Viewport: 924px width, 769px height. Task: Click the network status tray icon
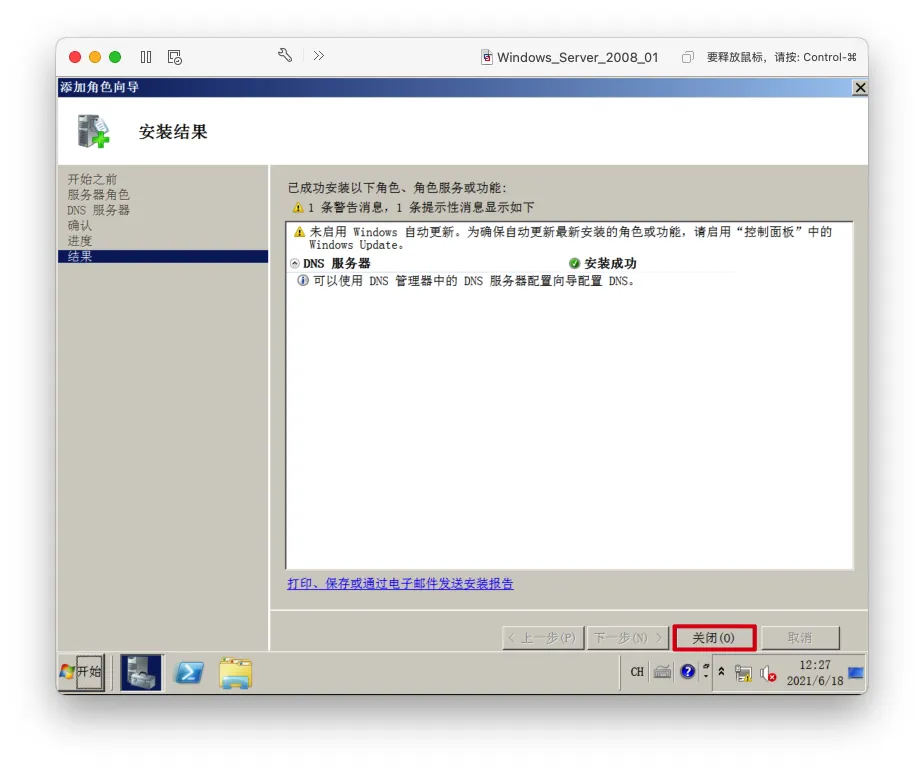coord(744,674)
